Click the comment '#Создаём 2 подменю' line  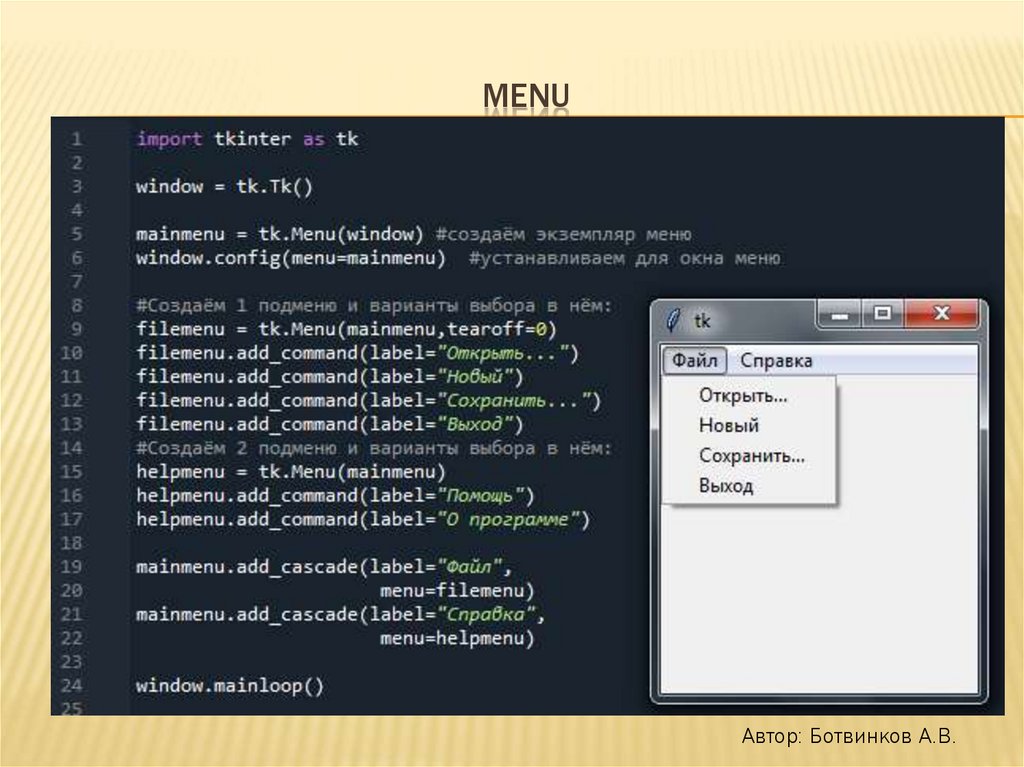click(x=374, y=448)
